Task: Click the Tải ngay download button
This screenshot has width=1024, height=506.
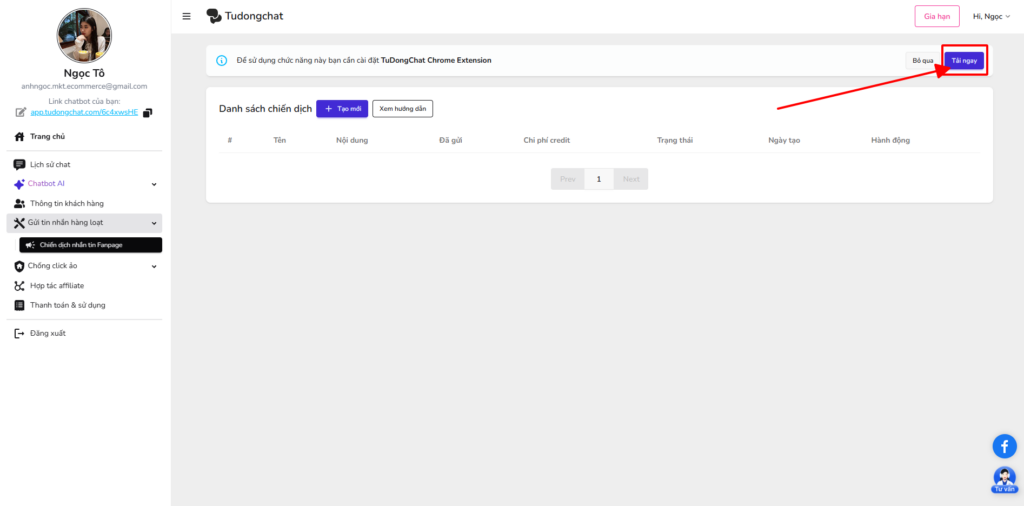Action: (964, 61)
